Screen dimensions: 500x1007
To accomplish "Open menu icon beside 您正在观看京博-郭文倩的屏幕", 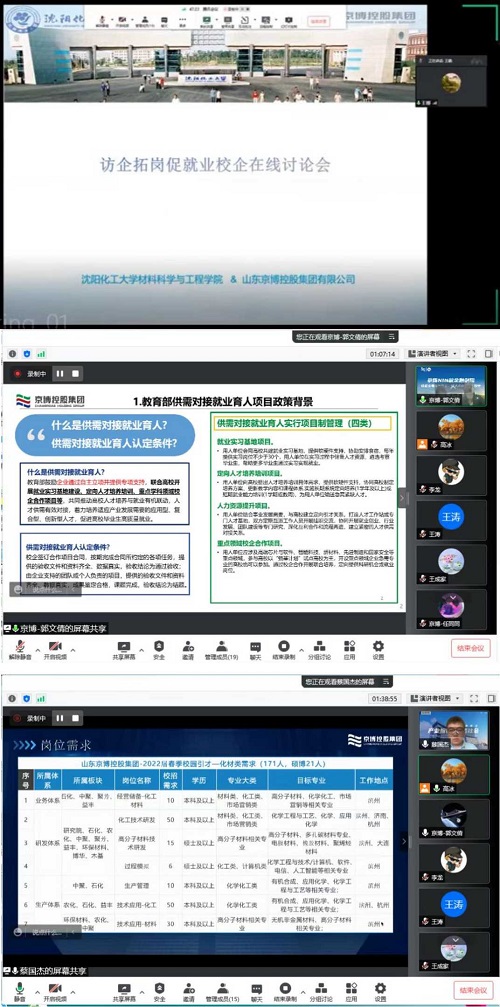I will point(392,336).
